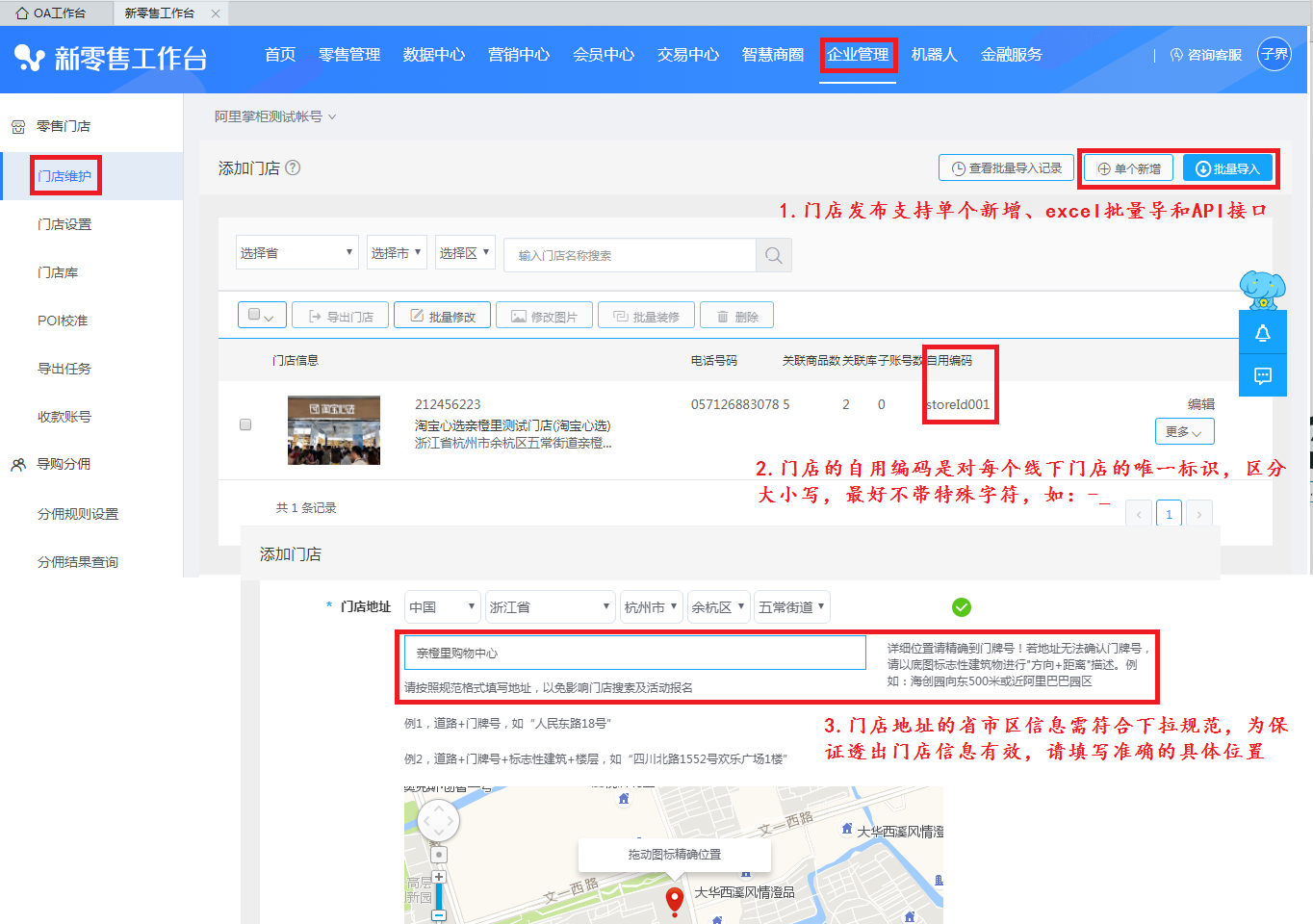Open 机器人 in top navigation
This screenshot has height=924, width=1313.
[x=935, y=55]
